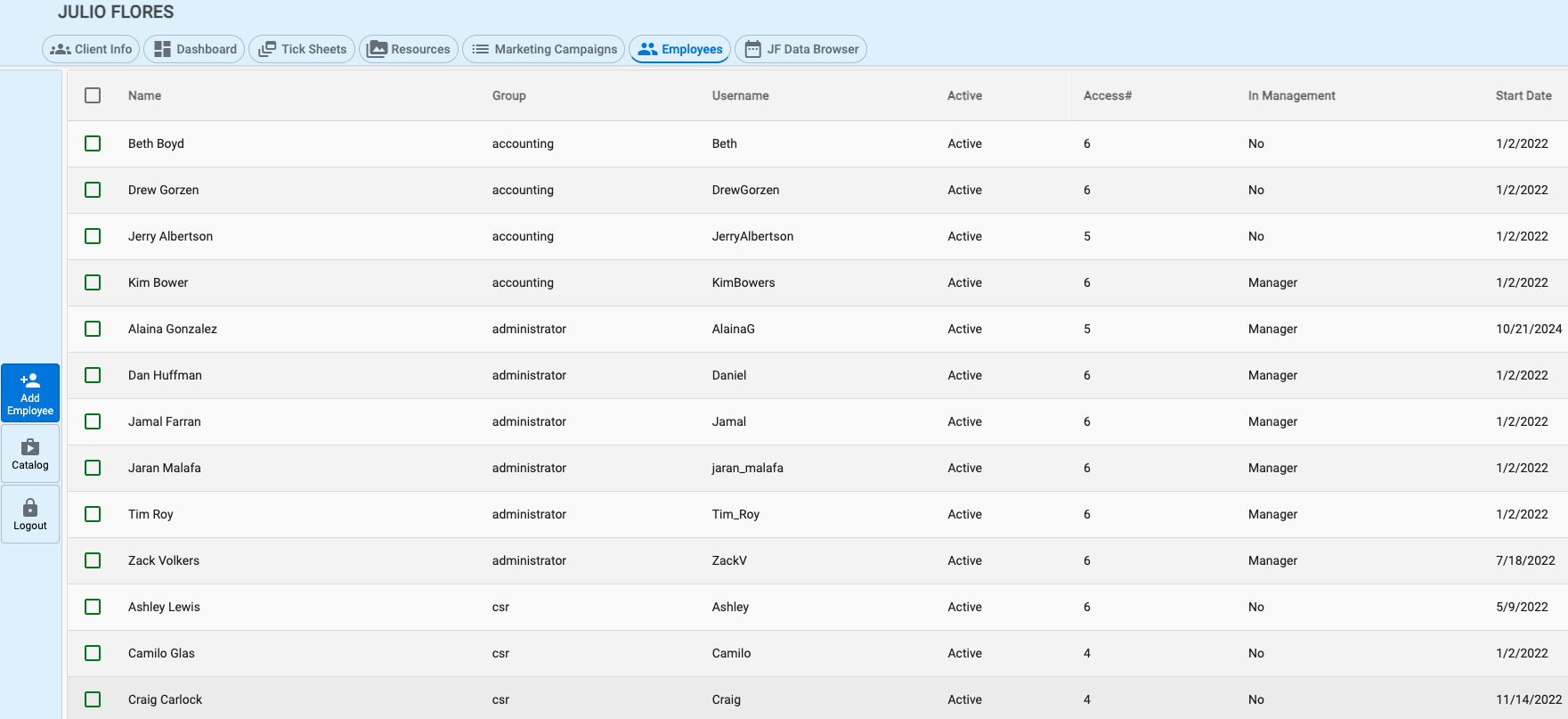Open Jerry Albertson's employee name

coord(170,236)
